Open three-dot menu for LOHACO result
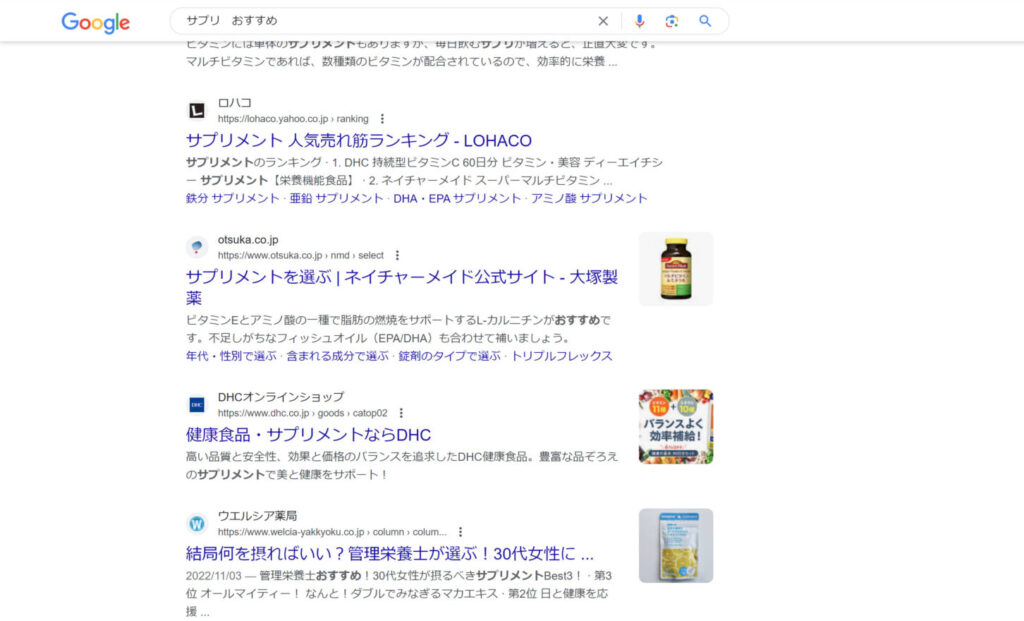 pyautogui.click(x=382, y=119)
